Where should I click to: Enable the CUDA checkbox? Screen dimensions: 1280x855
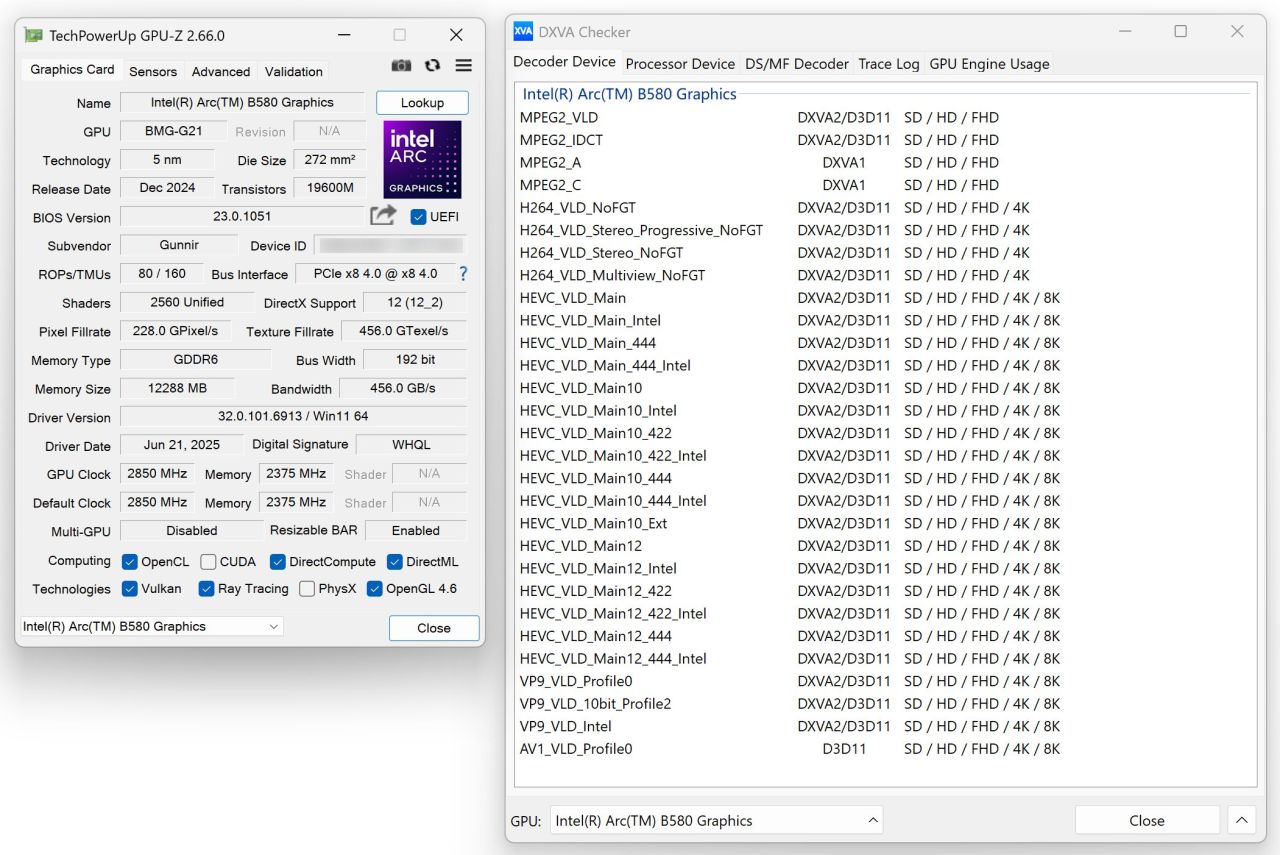208,562
